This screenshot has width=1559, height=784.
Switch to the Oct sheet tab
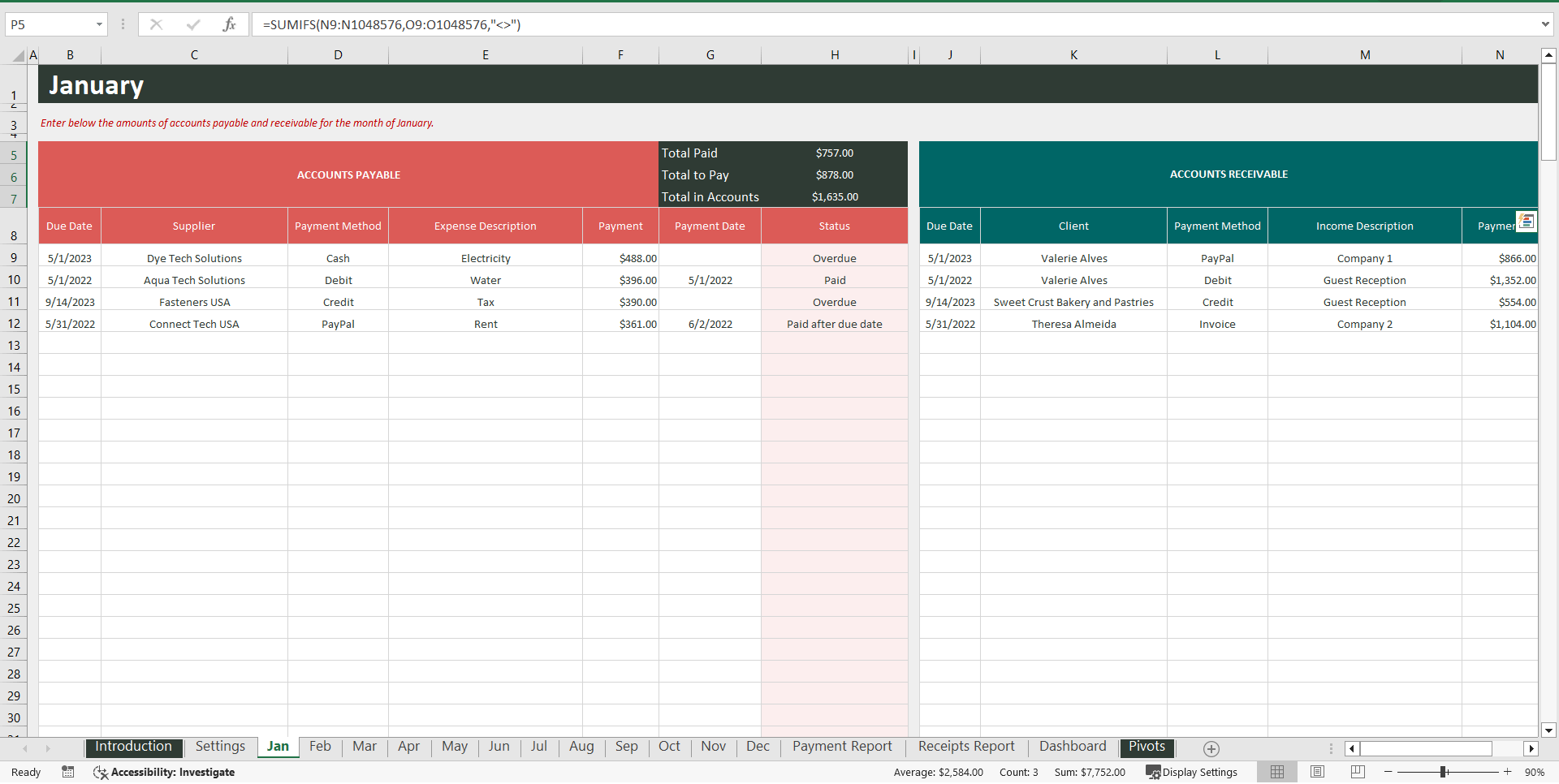(x=669, y=747)
